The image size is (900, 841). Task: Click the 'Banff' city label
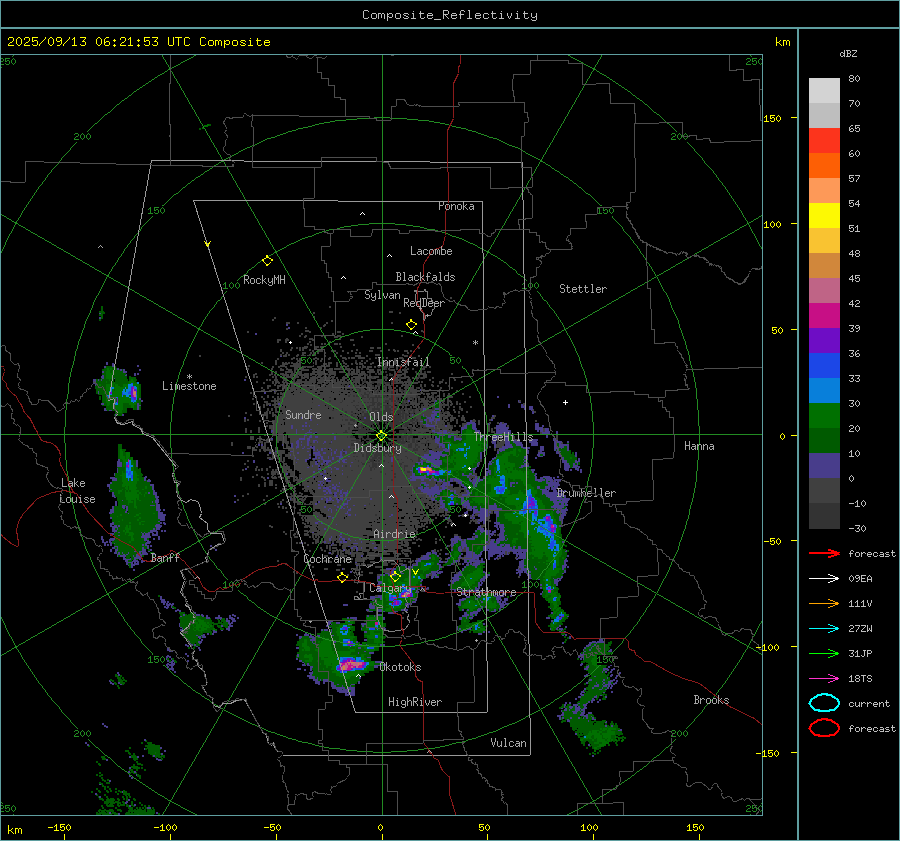[165, 557]
